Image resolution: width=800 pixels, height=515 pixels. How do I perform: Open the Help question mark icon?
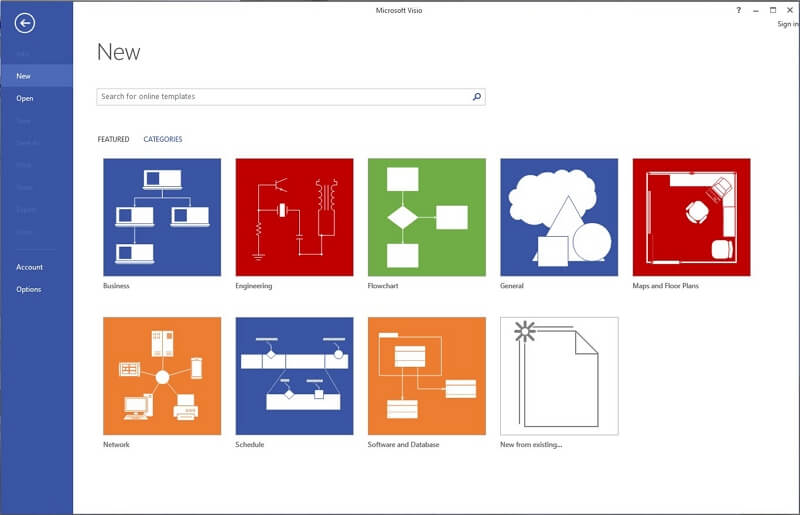coord(738,10)
